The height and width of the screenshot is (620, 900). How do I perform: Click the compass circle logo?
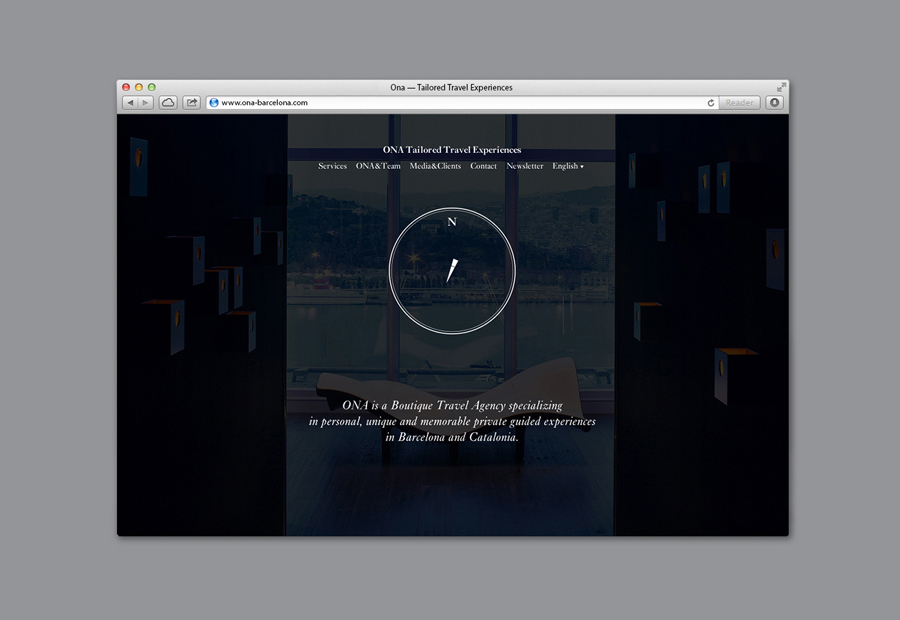452,270
